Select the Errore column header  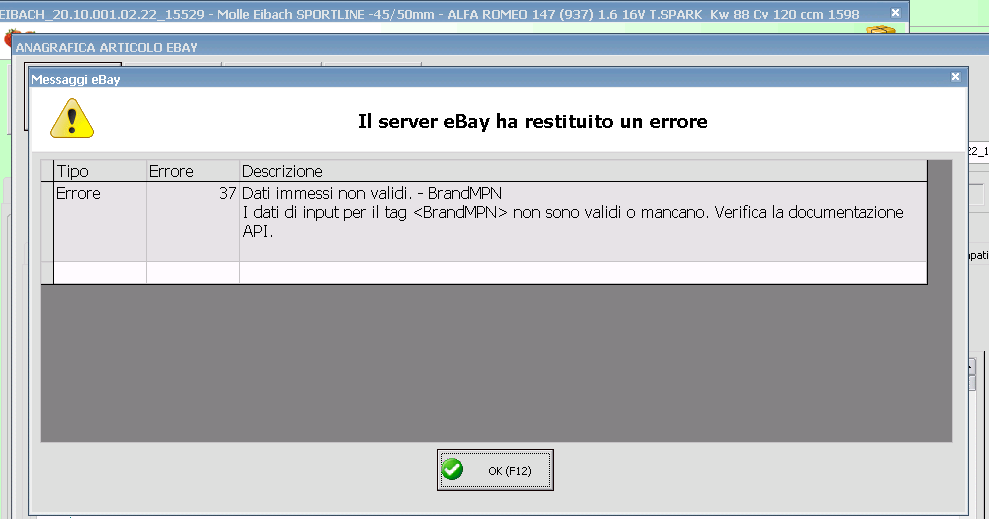point(192,171)
